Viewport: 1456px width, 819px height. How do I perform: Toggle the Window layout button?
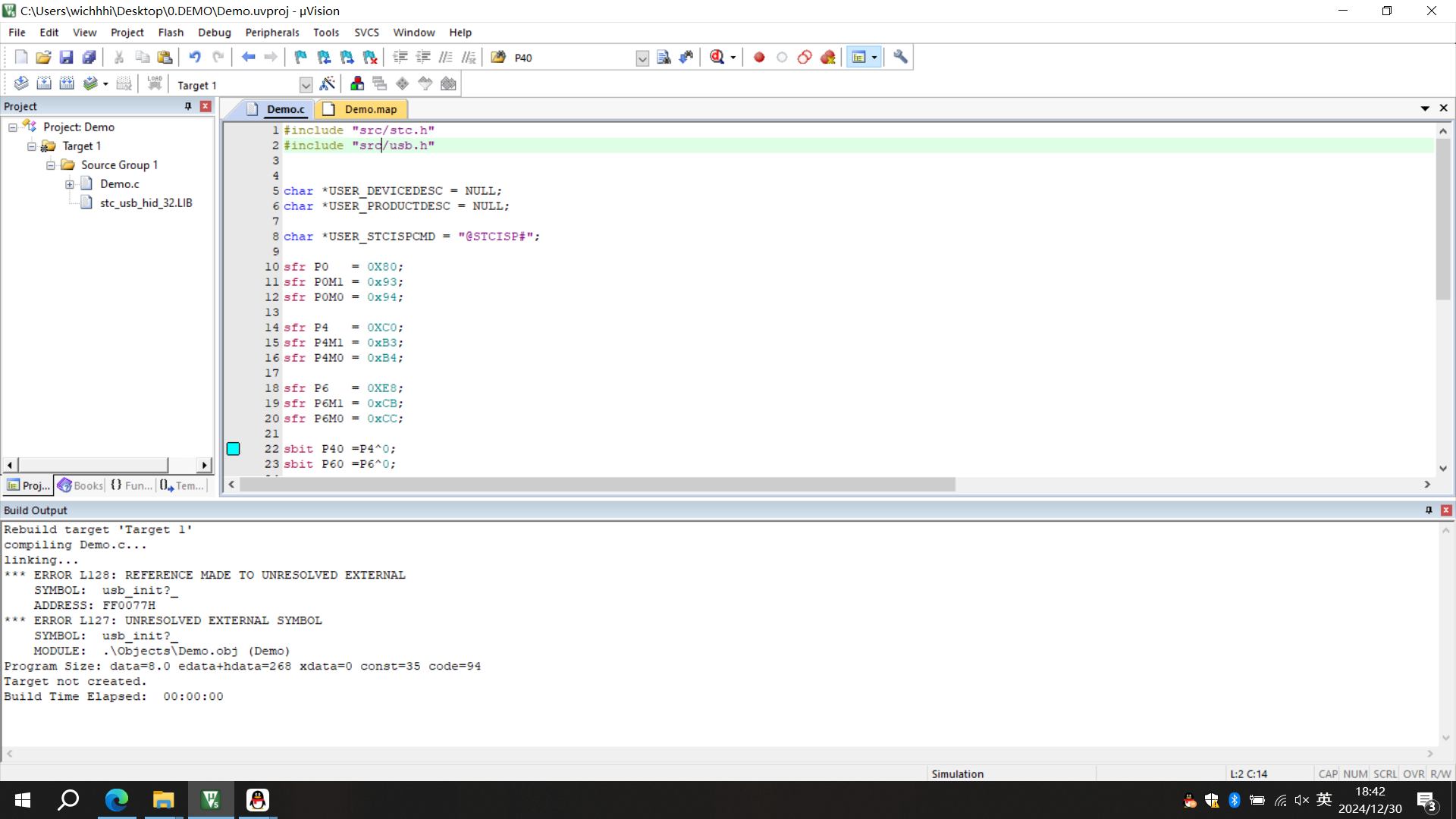tap(858, 57)
